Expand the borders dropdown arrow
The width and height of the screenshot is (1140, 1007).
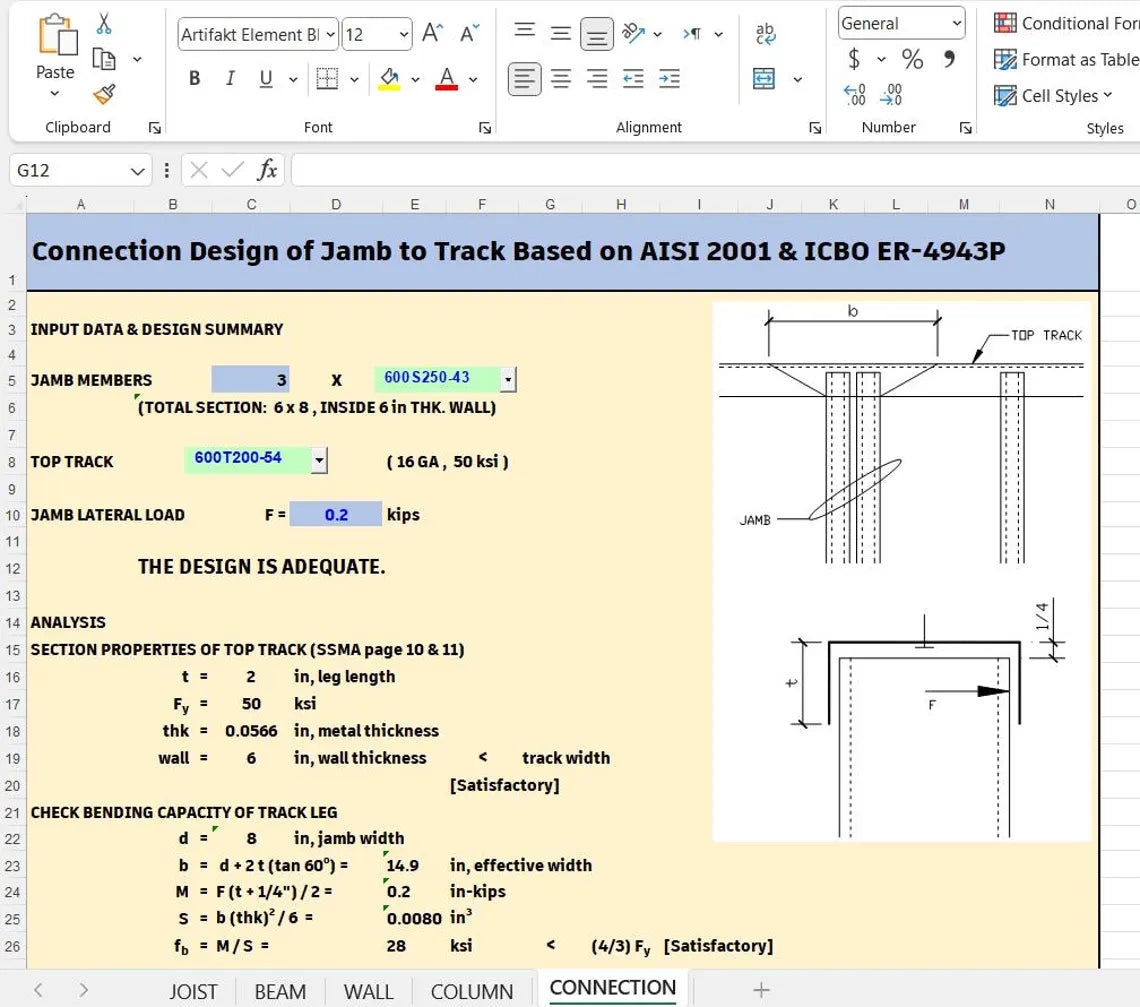[x=354, y=79]
